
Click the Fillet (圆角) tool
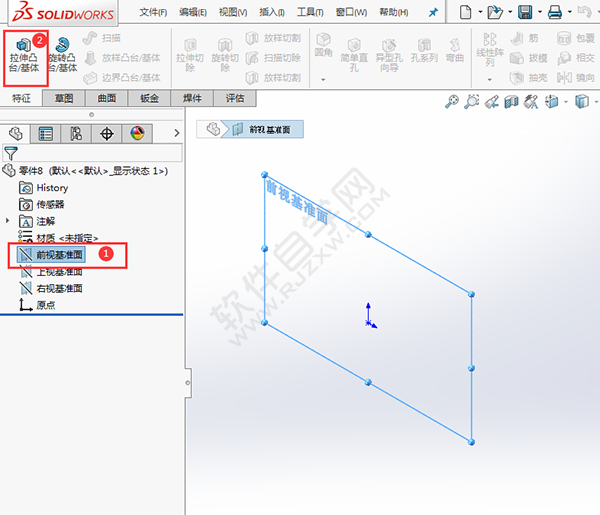click(323, 45)
